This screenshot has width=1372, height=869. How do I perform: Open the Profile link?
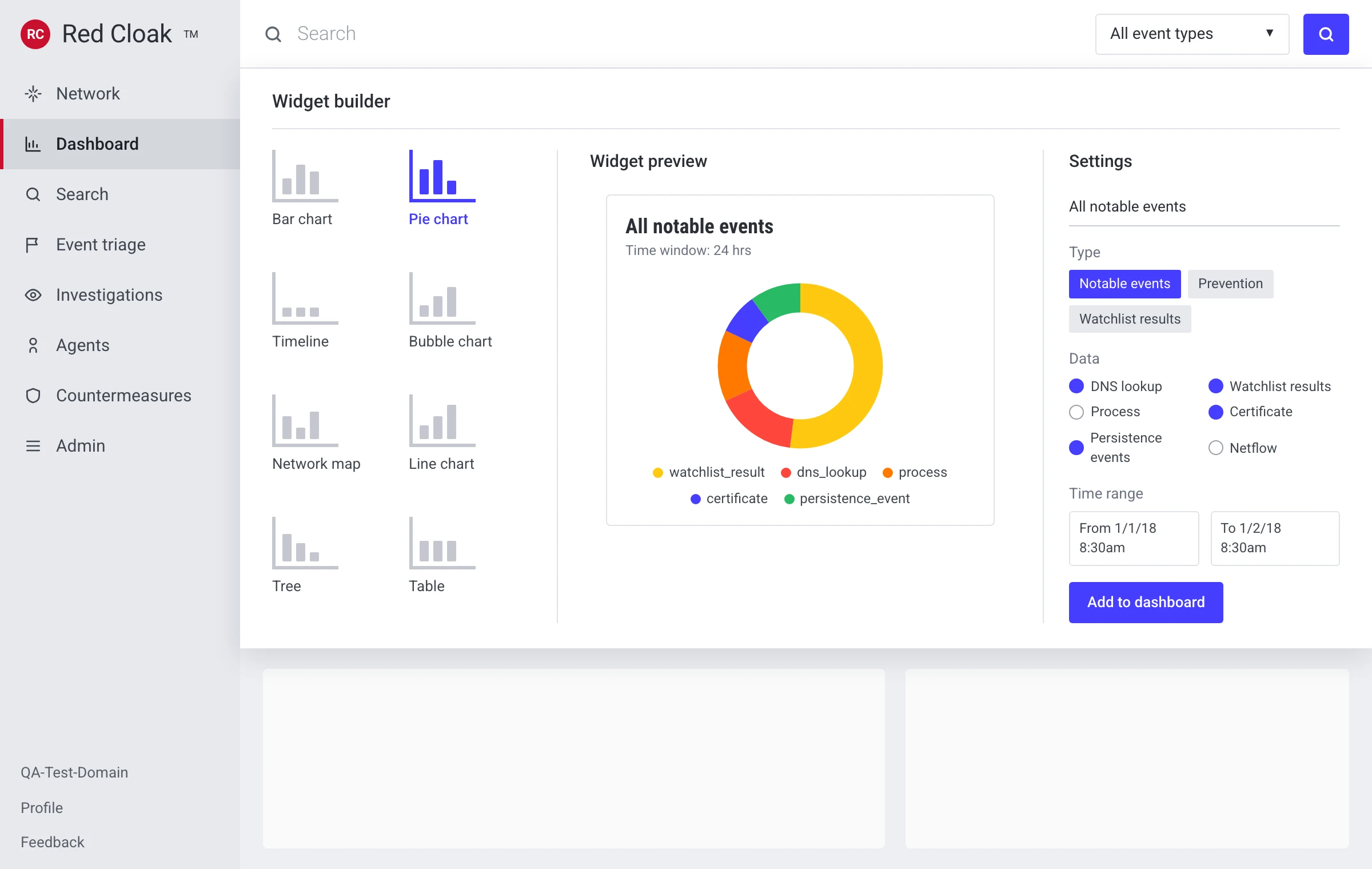pyautogui.click(x=42, y=808)
